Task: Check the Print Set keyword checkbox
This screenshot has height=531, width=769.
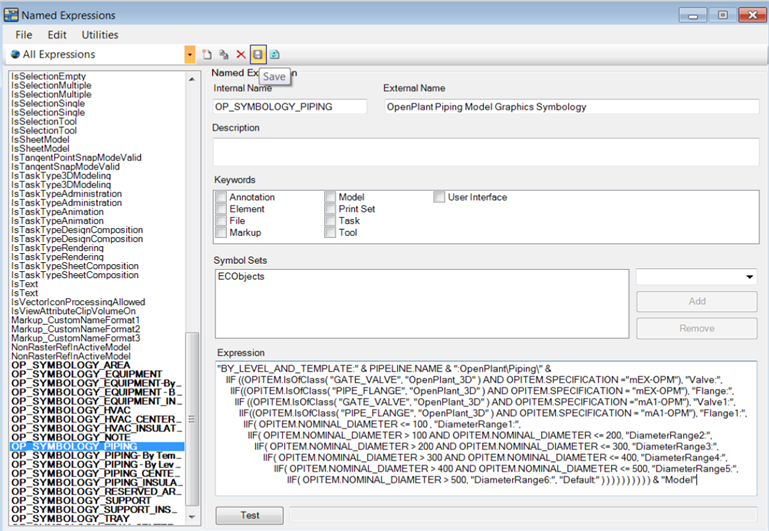Action: (330, 209)
